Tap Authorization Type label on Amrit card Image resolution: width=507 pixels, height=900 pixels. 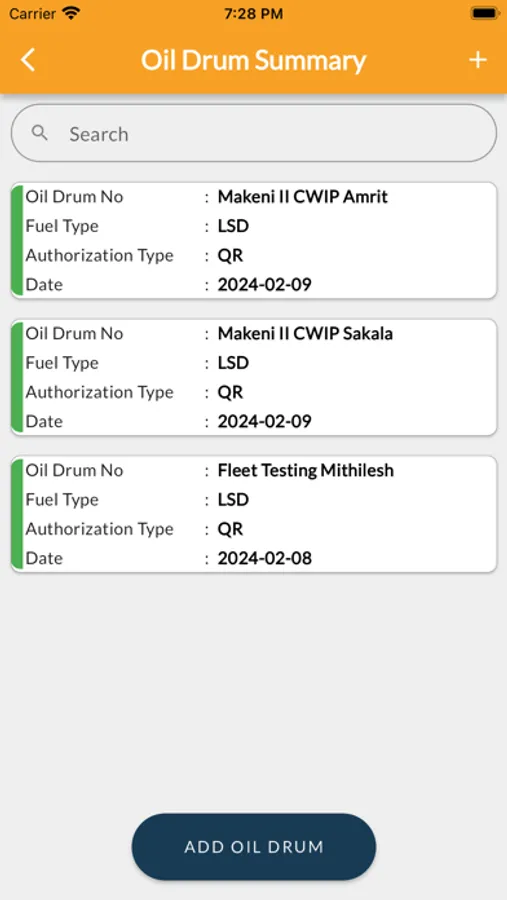point(99,255)
